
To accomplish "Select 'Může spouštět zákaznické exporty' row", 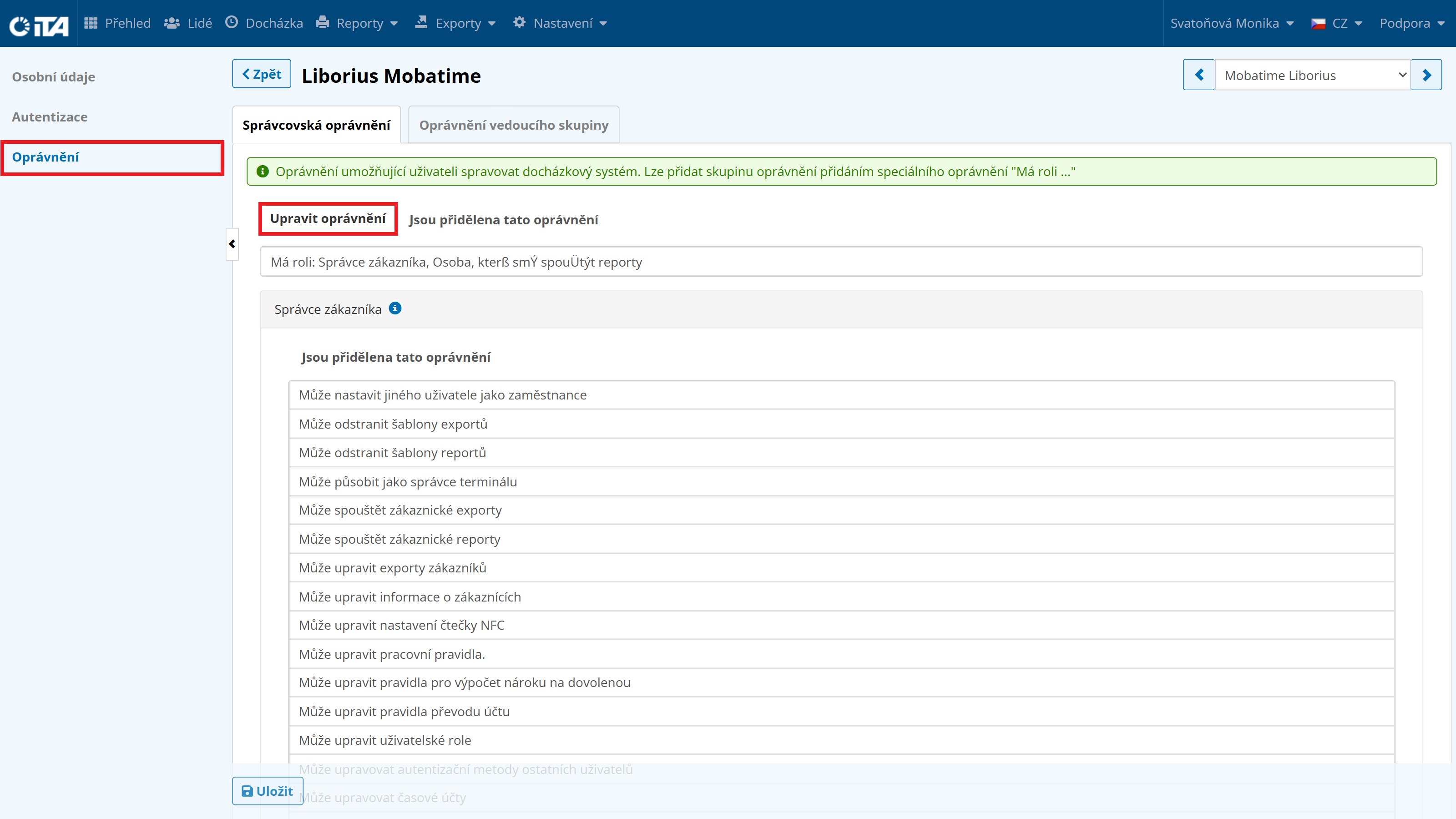I will (842, 511).
